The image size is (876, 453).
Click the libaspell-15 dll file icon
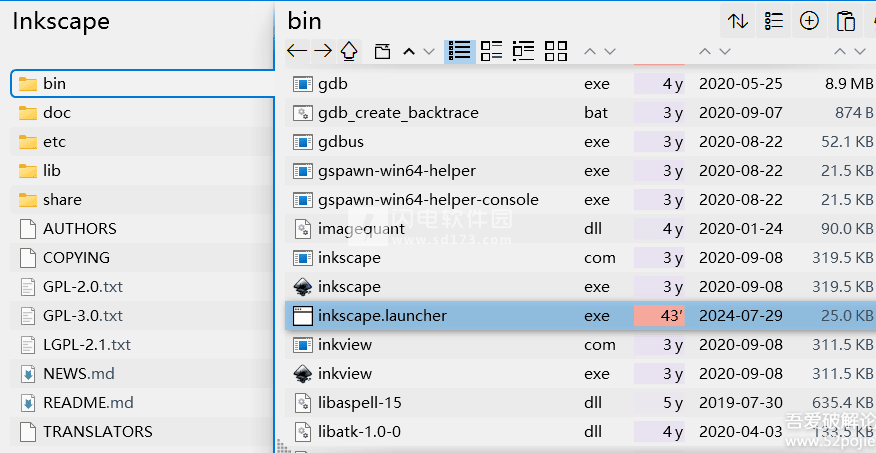tap(302, 403)
